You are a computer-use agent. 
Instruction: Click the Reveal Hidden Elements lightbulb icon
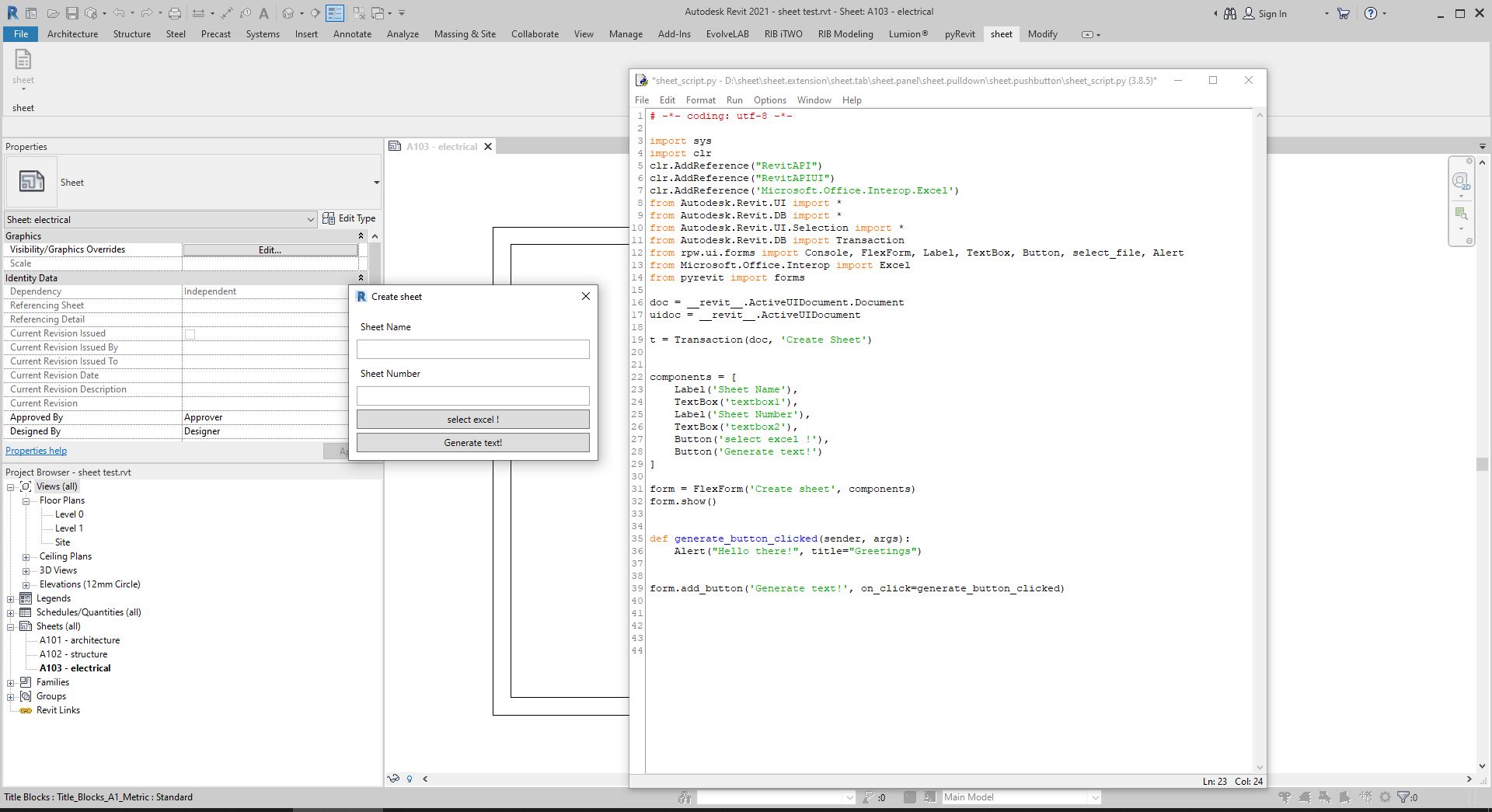coord(410,779)
